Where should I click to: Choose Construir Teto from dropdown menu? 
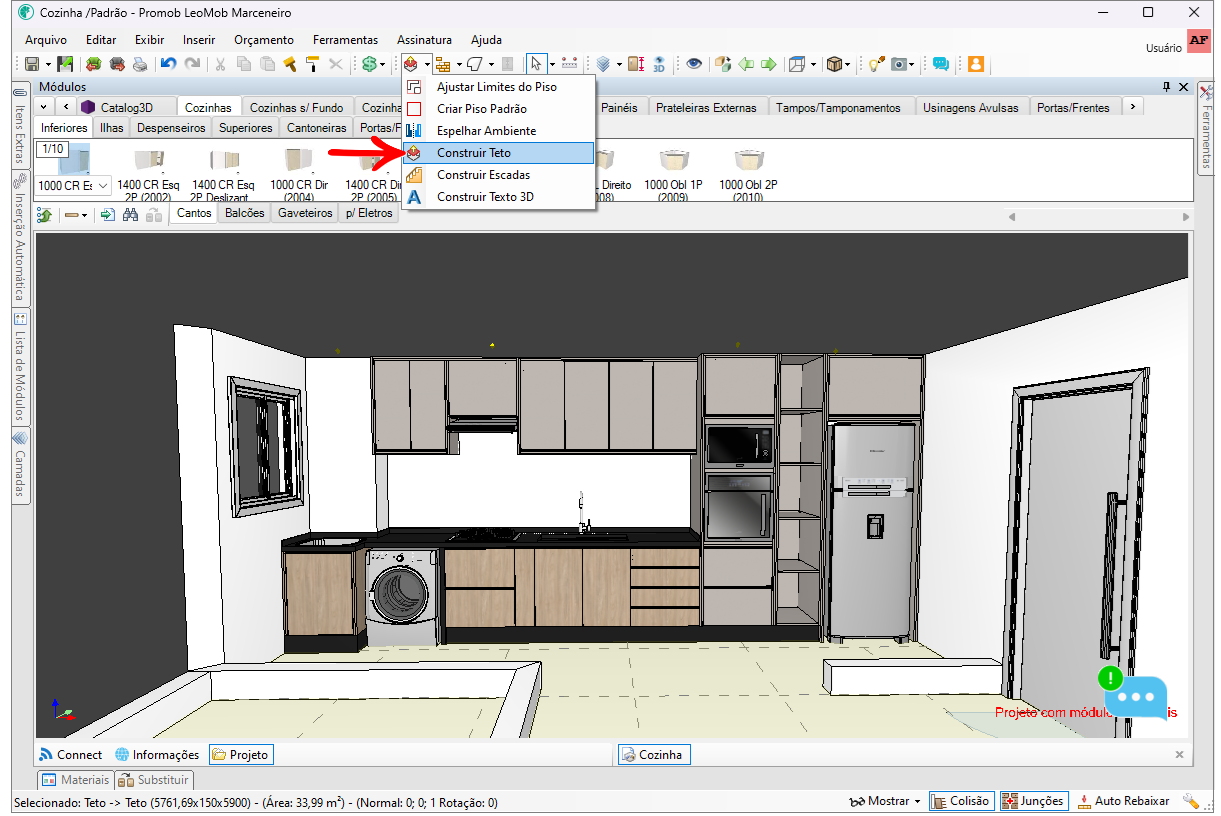pos(497,153)
